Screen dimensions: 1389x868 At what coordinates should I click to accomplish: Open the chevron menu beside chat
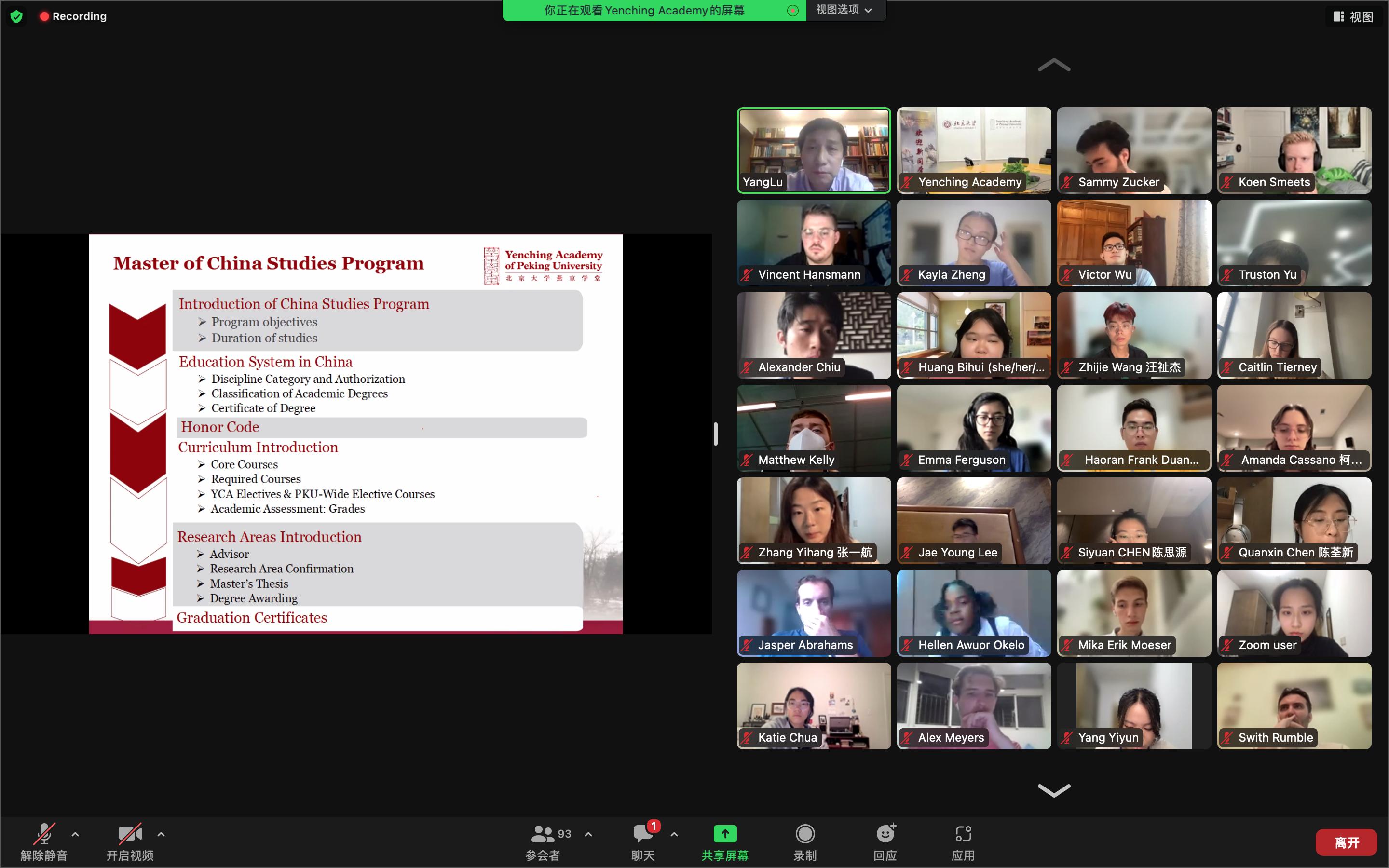pyautogui.click(x=674, y=834)
